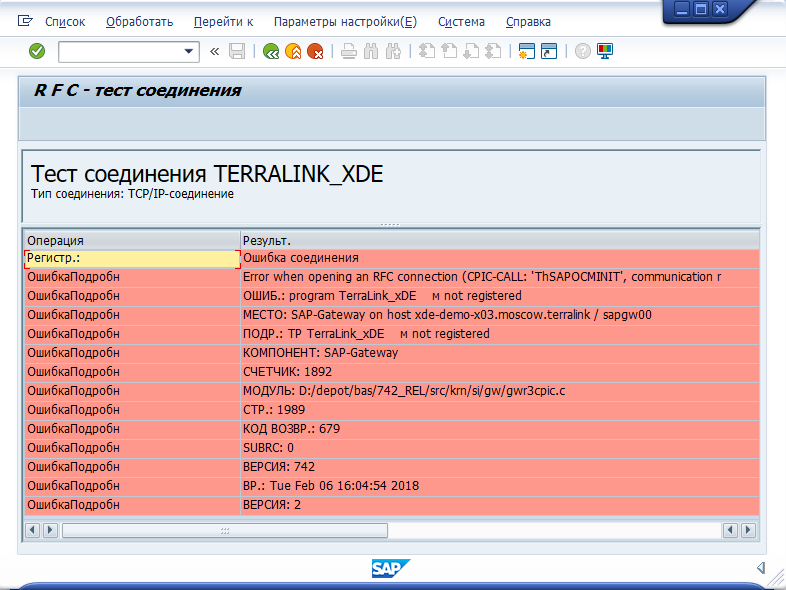Open the Customize local layout monitor icon
The height and width of the screenshot is (590, 786).
pyautogui.click(x=605, y=51)
